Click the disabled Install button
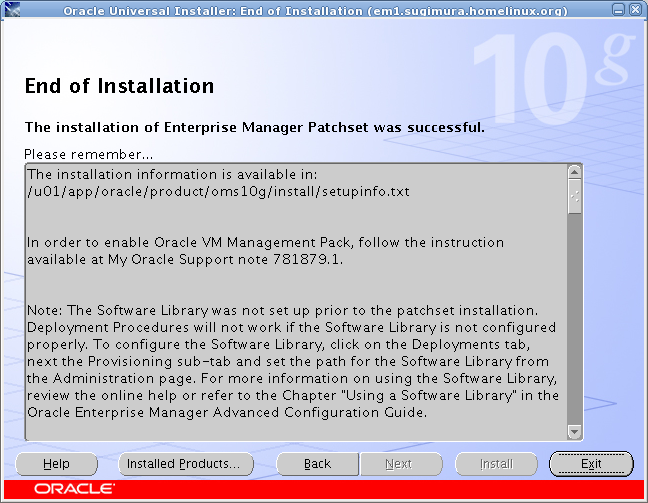The width and height of the screenshot is (648, 503). click(x=496, y=464)
